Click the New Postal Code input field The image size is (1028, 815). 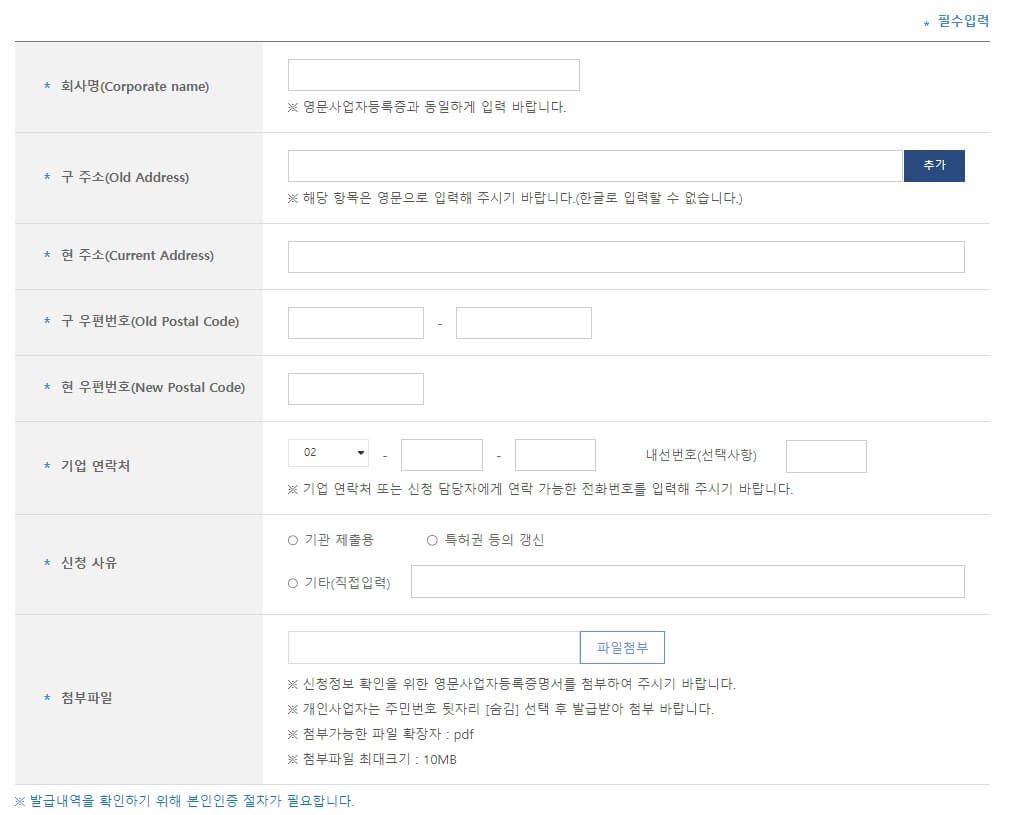[x=355, y=388]
